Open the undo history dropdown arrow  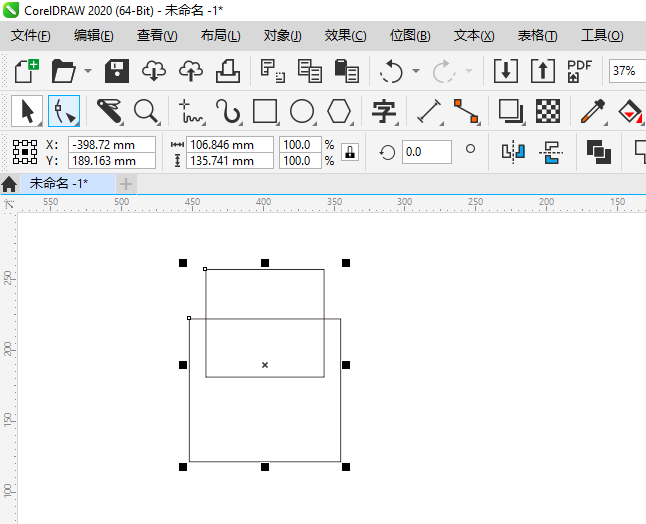pos(416,71)
